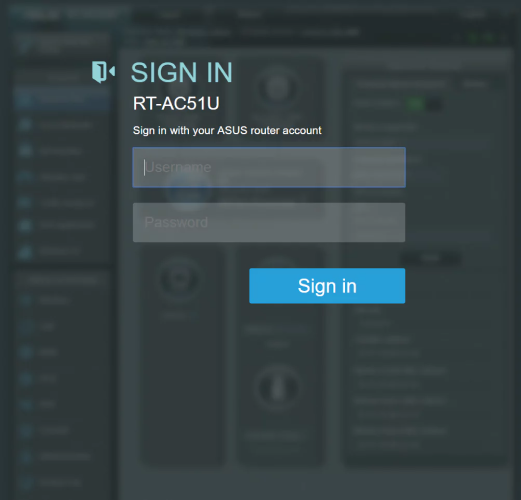Click the blurred circular icon left of the Sign in button

point(179,278)
